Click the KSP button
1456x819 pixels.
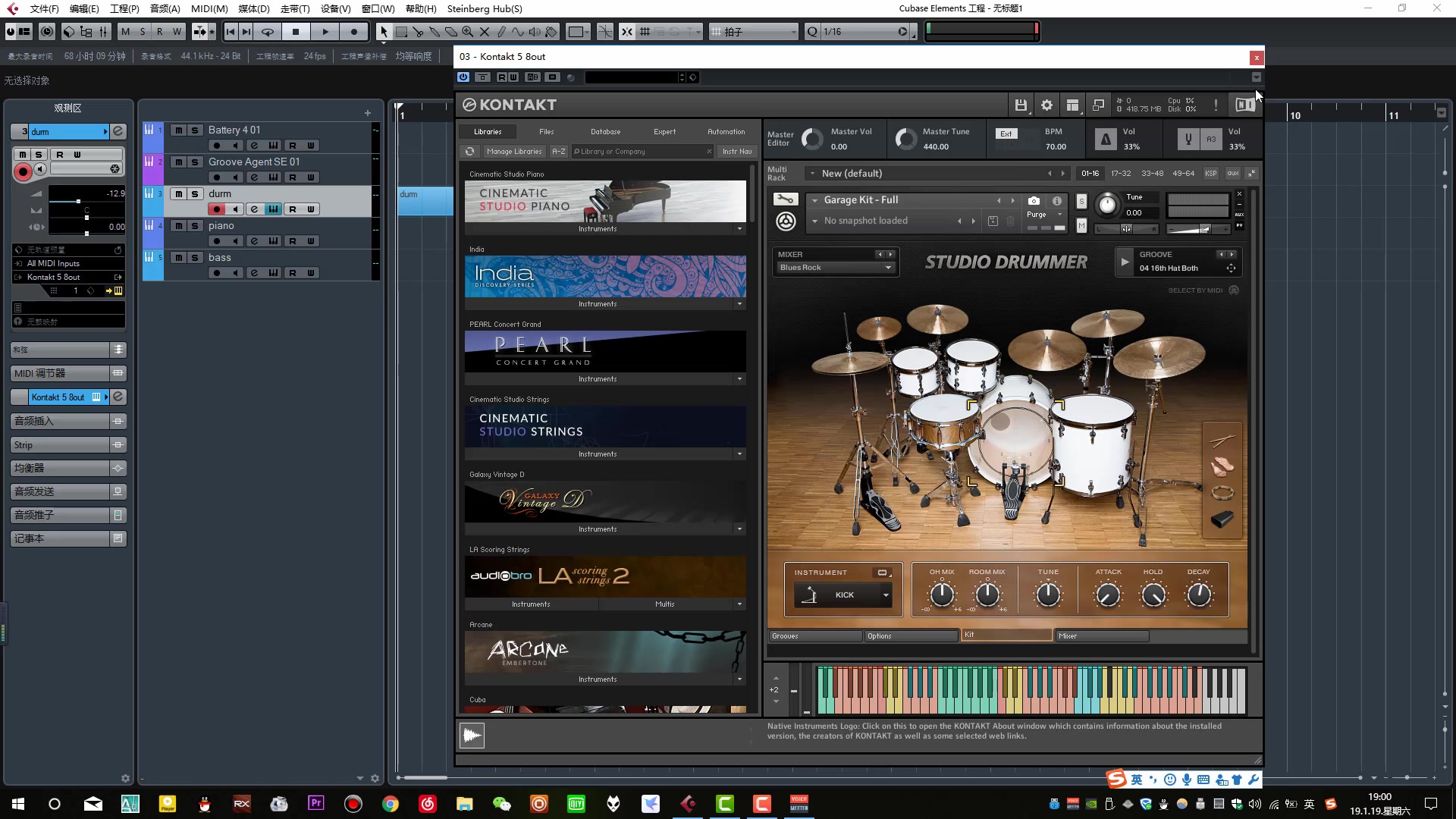pos(1211,174)
